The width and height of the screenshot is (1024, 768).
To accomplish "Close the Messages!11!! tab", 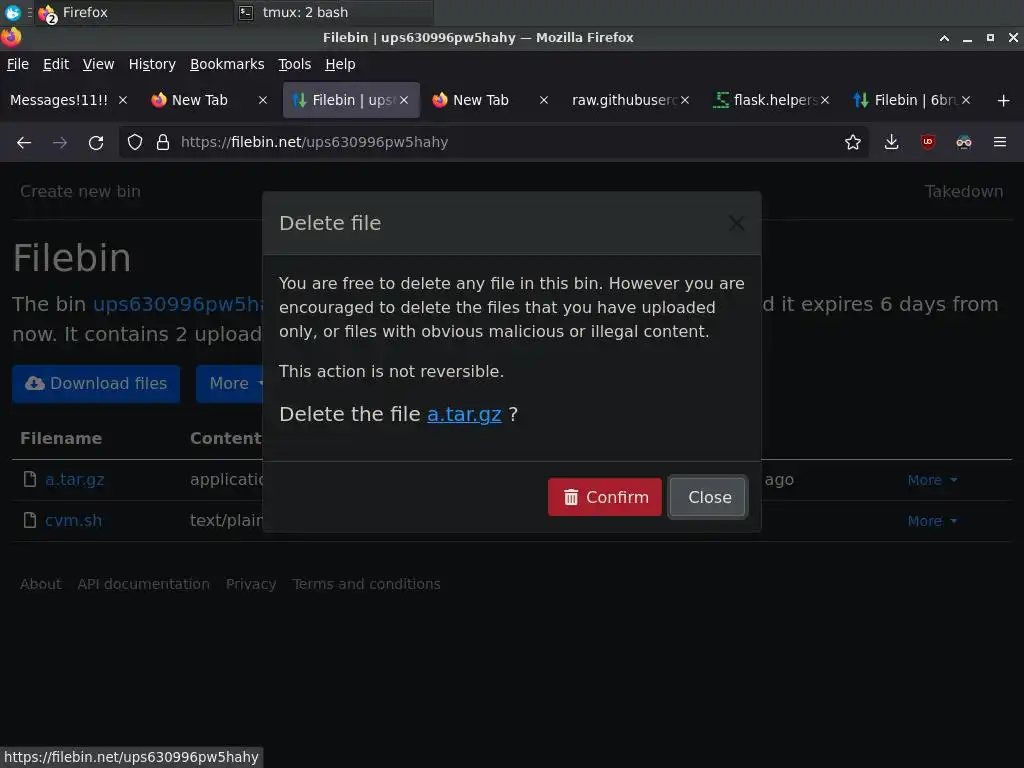I will tap(123, 100).
